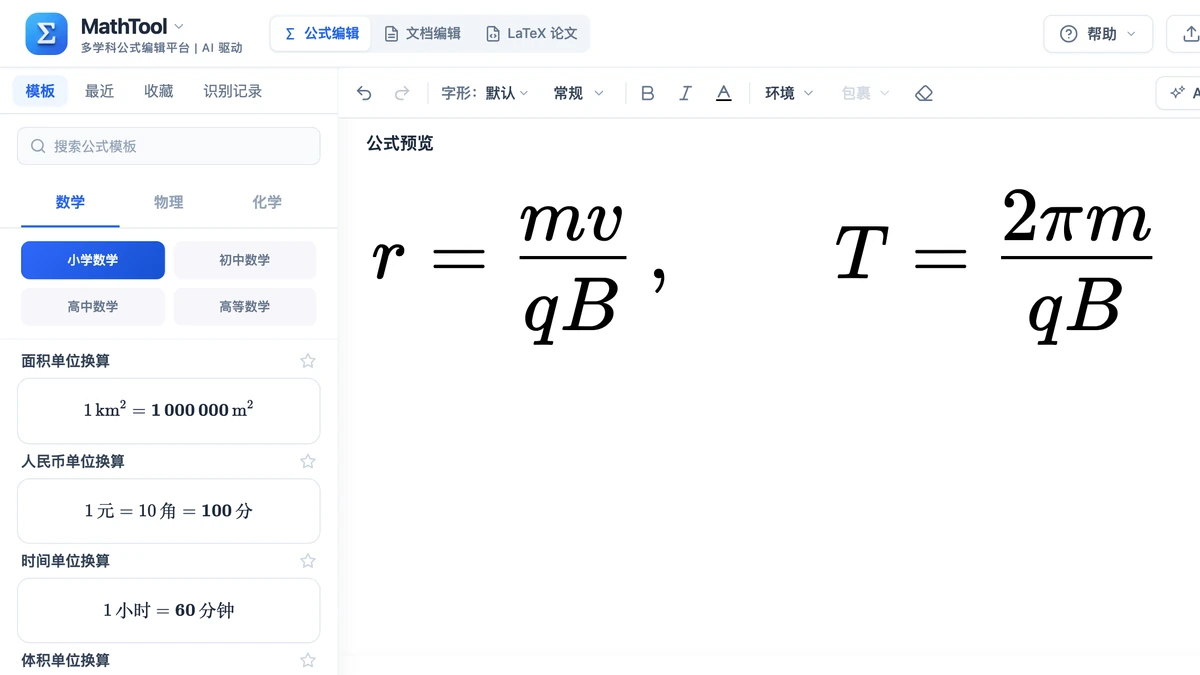Open the text color tool

click(724, 93)
